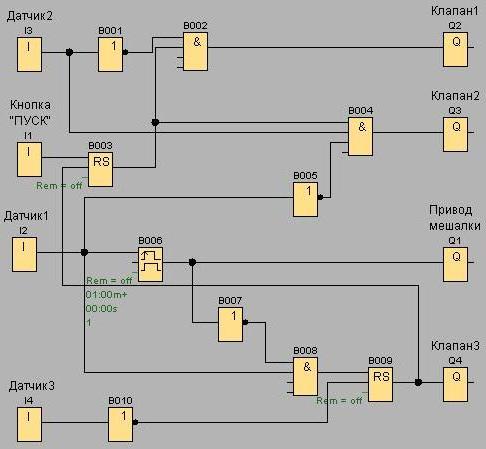
Task: Click the Датчик3 label
Action: pos(32,386)
